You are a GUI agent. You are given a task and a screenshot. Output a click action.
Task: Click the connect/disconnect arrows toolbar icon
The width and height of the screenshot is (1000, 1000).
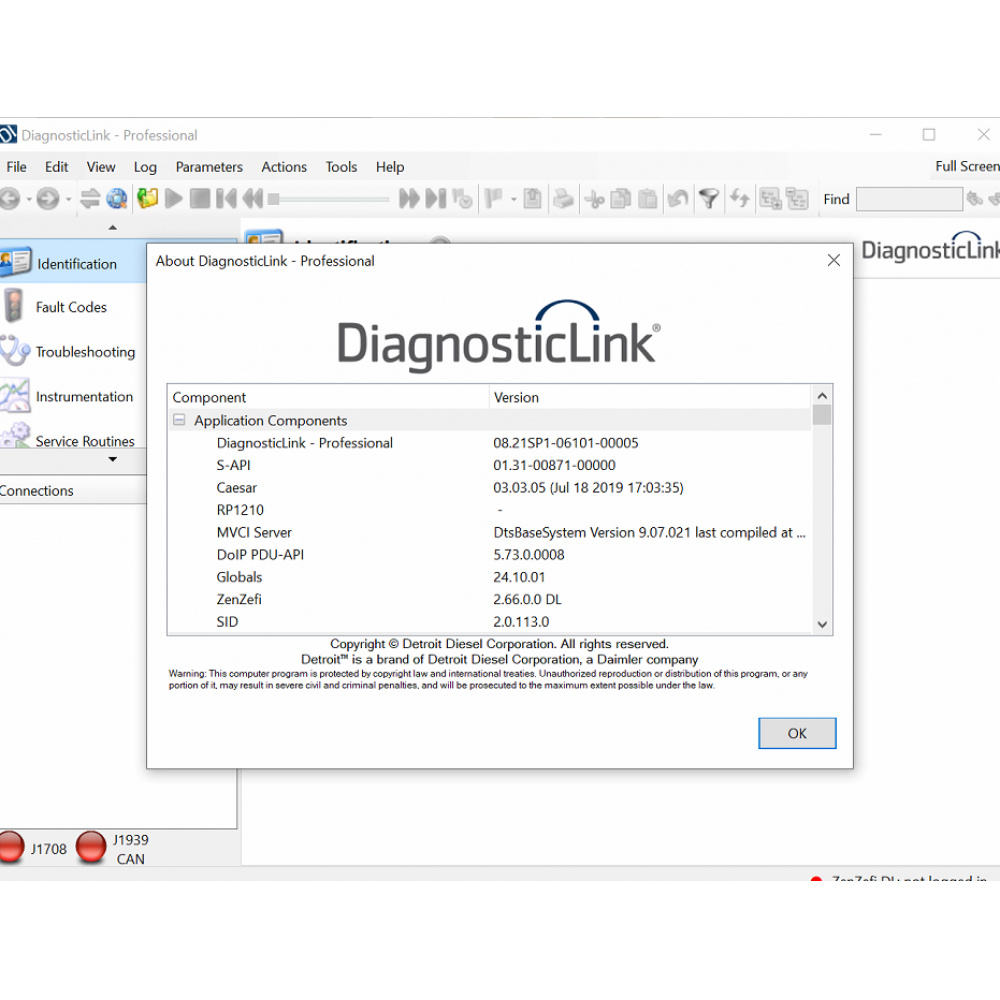point(90,199)
